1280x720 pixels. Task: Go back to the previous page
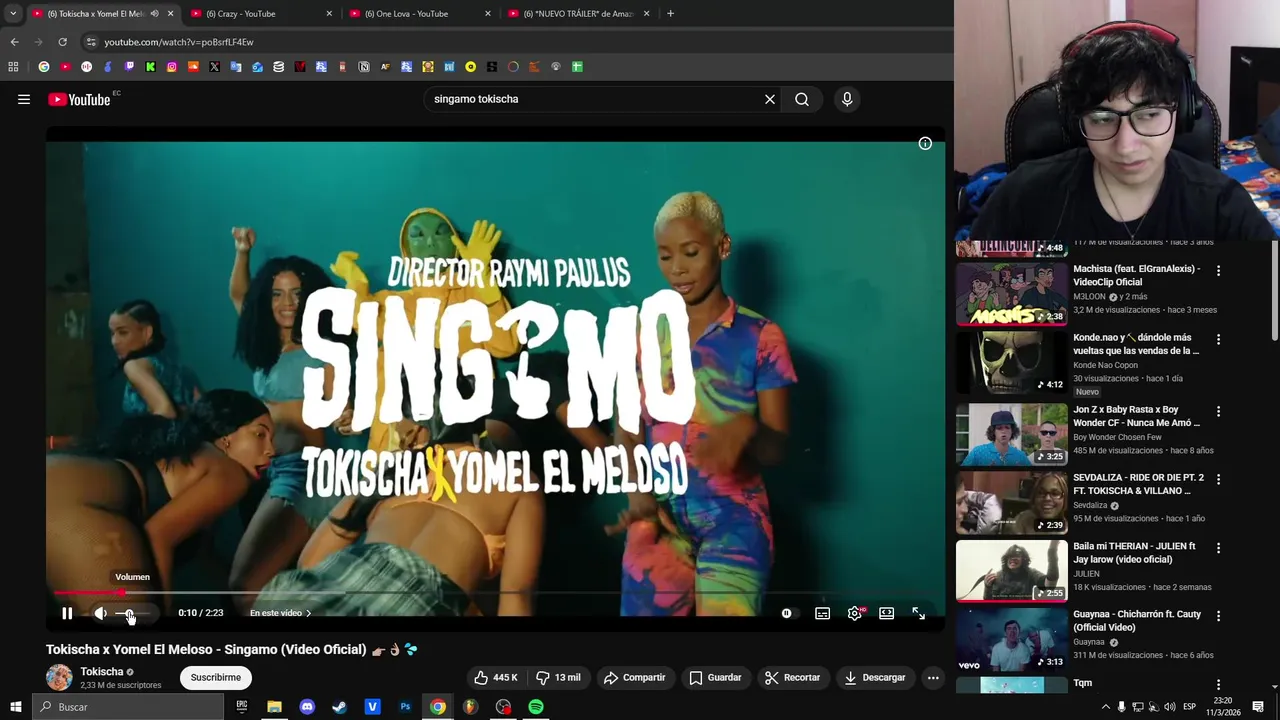tap(14, 42)
